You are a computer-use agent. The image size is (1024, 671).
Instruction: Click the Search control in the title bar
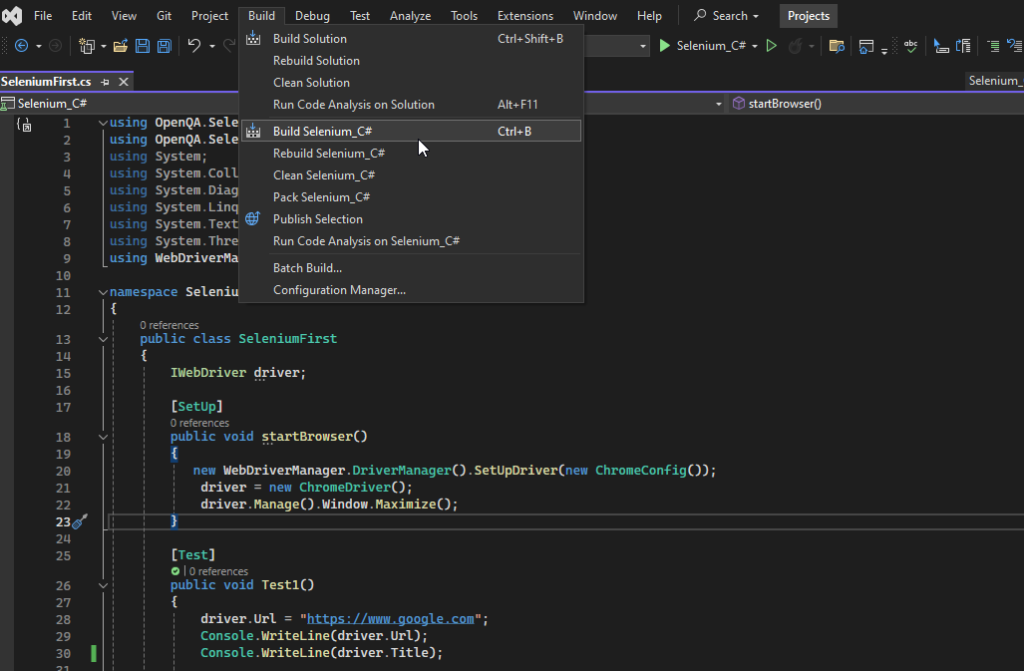[x=726, y=15]
